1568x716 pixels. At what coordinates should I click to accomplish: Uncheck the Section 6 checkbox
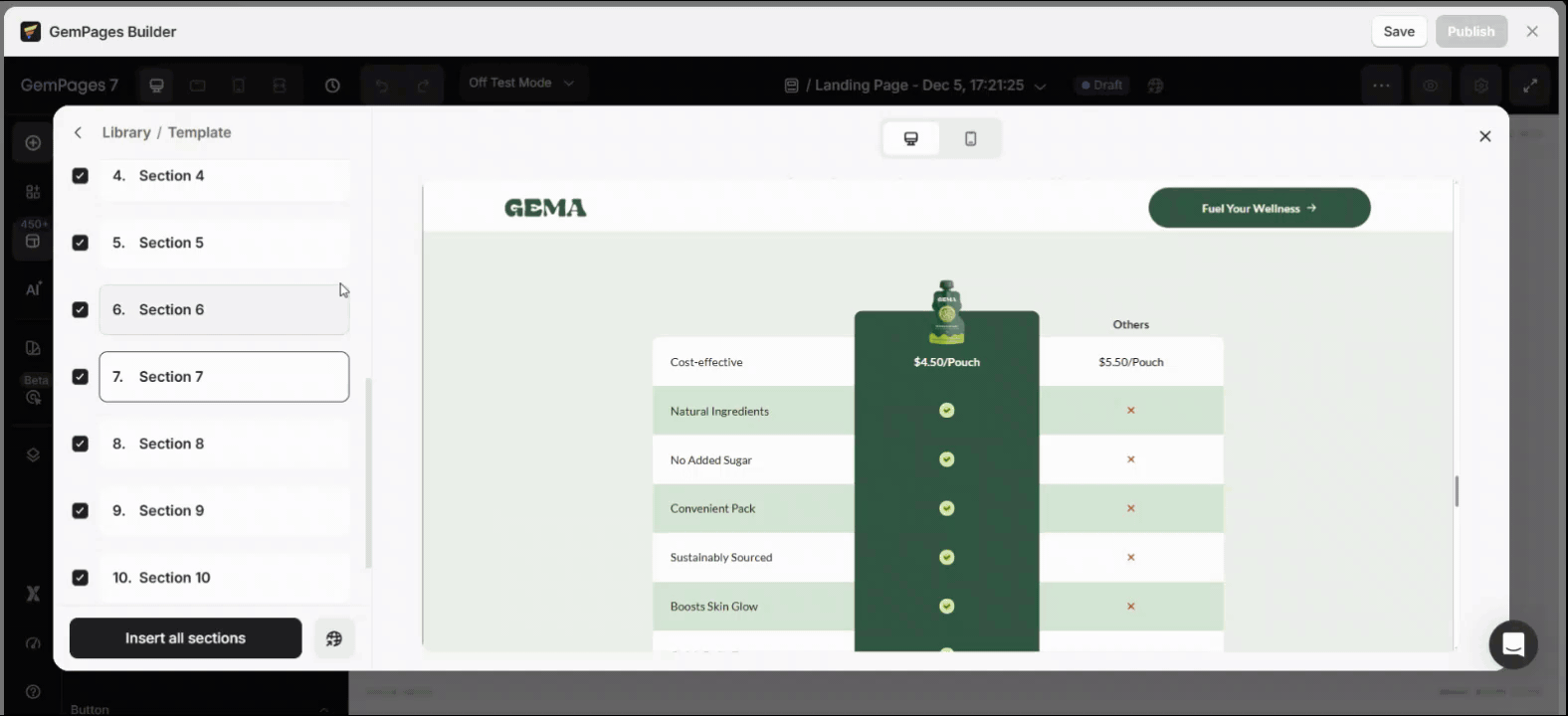[81, 310]
